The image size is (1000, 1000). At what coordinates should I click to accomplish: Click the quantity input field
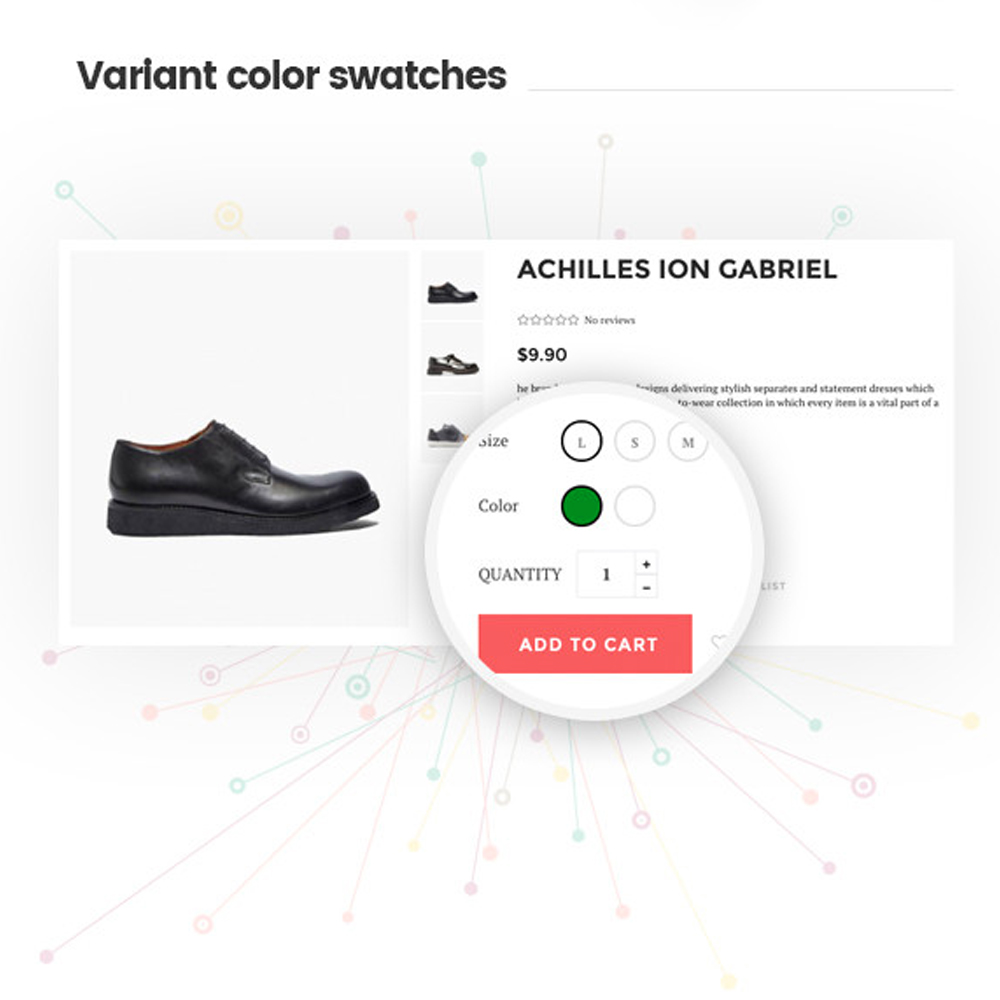coord(606,575)
